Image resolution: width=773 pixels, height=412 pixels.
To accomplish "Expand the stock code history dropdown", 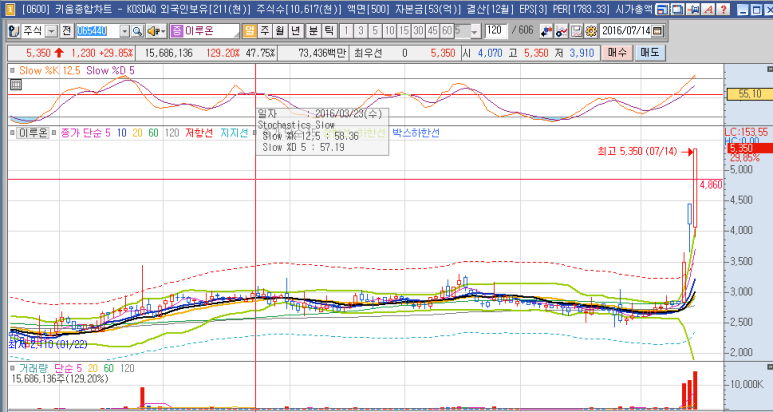I will (124, 32).
